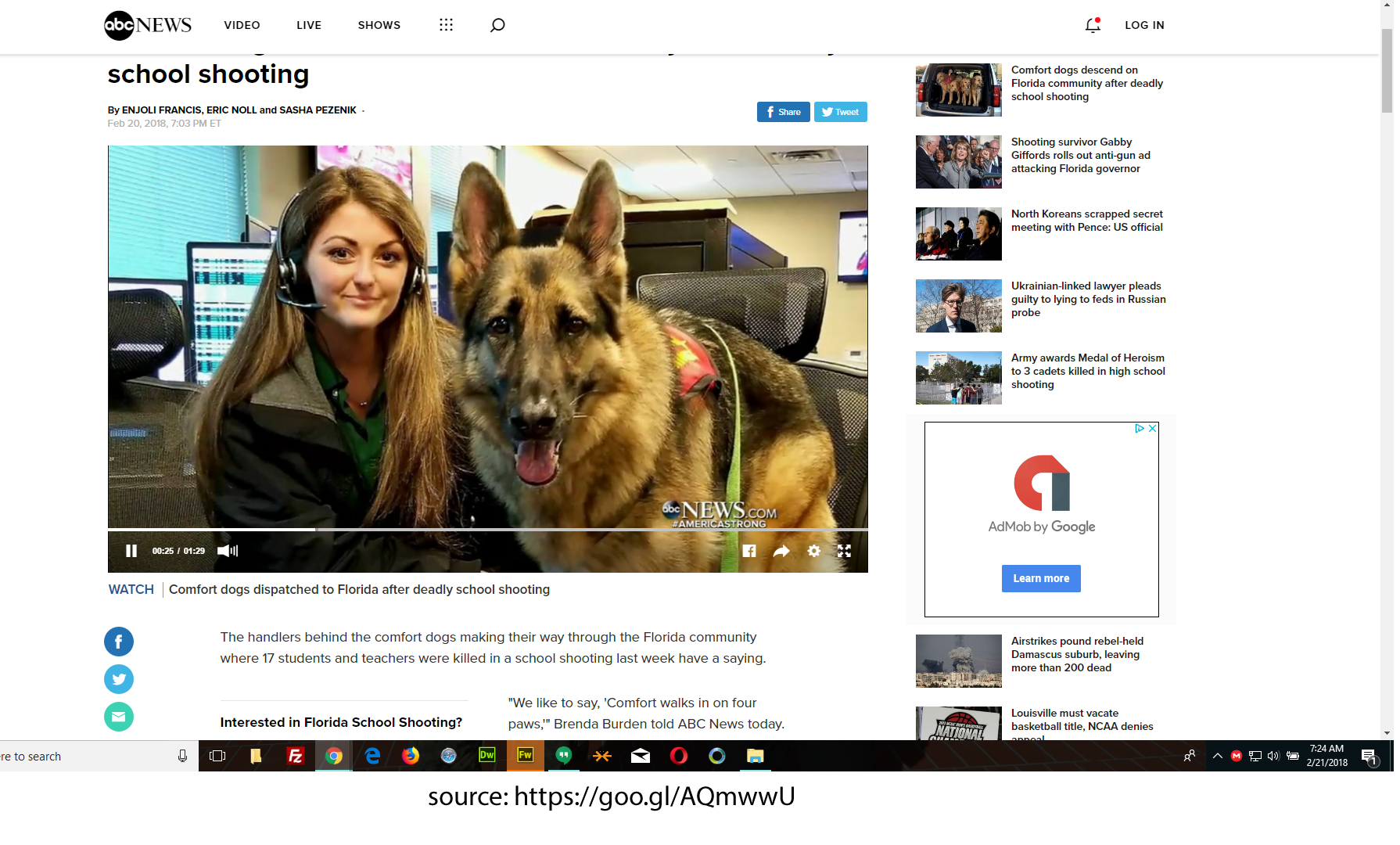Open the Action Center notifications icon
The width and height of the screenshot is (1400, 845).
point(1369,757)
